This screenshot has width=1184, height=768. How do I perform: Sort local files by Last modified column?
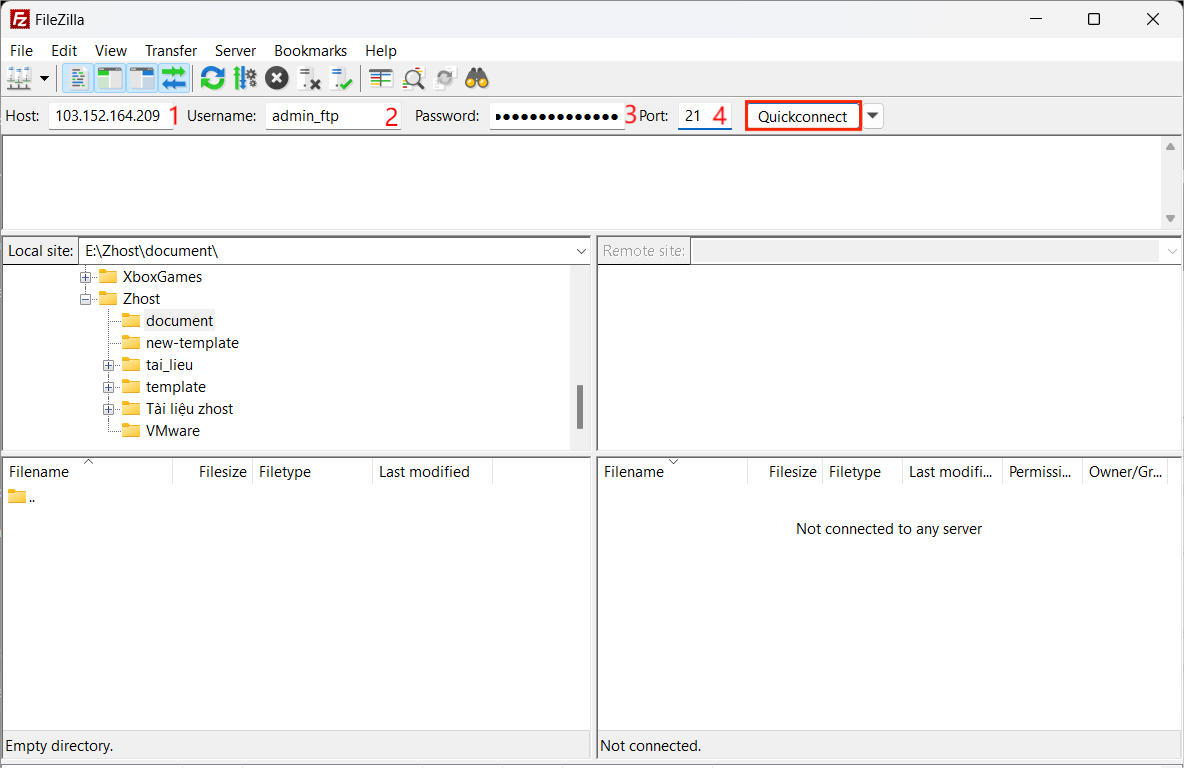pos(424,472)
